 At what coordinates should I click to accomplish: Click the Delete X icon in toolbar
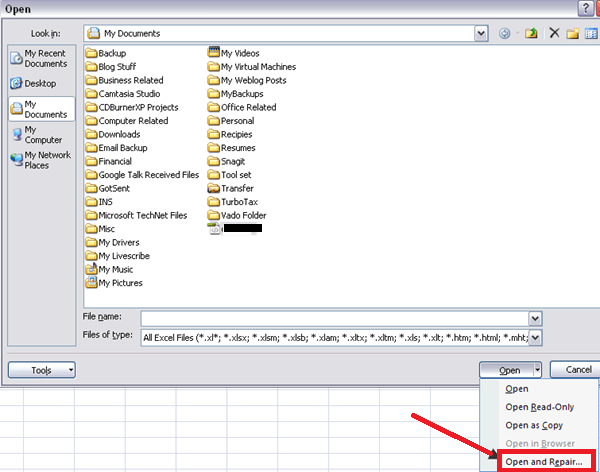click(554, 33)
